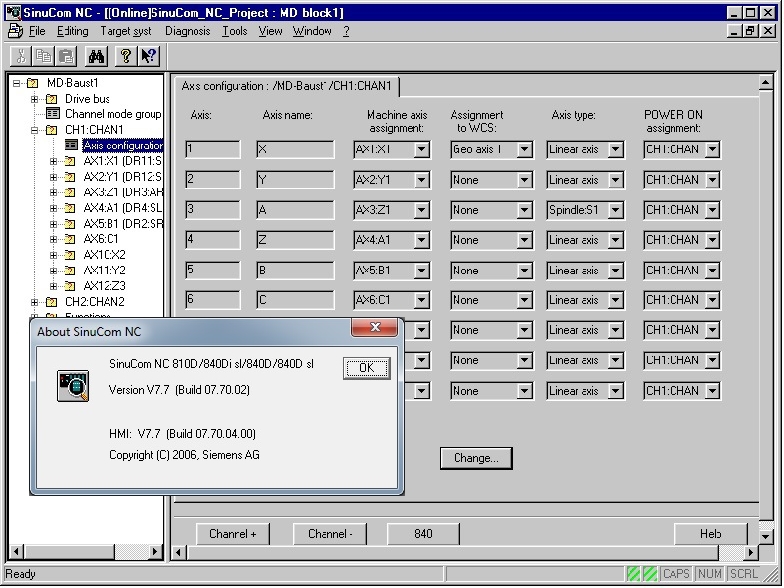Open WCS assignment dropdown for axis 5
Screen dimensions: 784x588
tap(524, 270)
